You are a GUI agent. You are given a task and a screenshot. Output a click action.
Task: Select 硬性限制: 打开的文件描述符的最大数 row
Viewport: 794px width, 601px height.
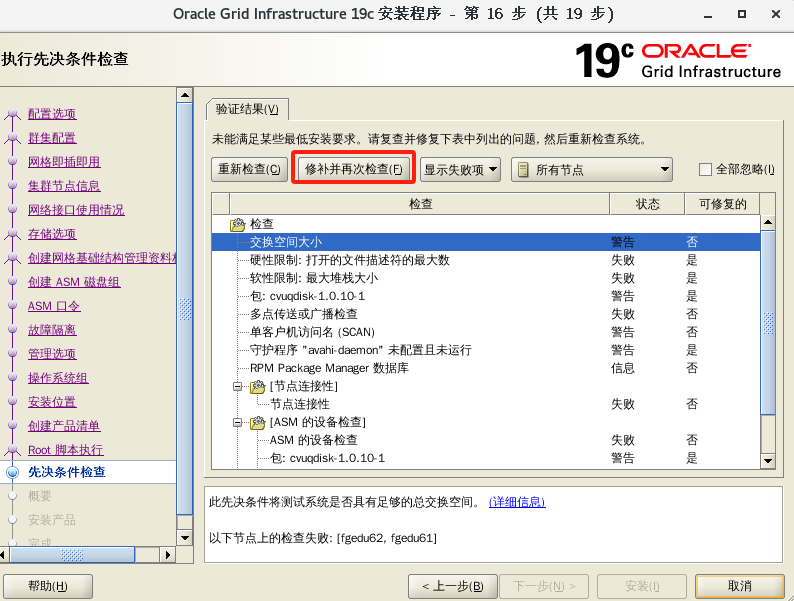click(x=486, y=260)
